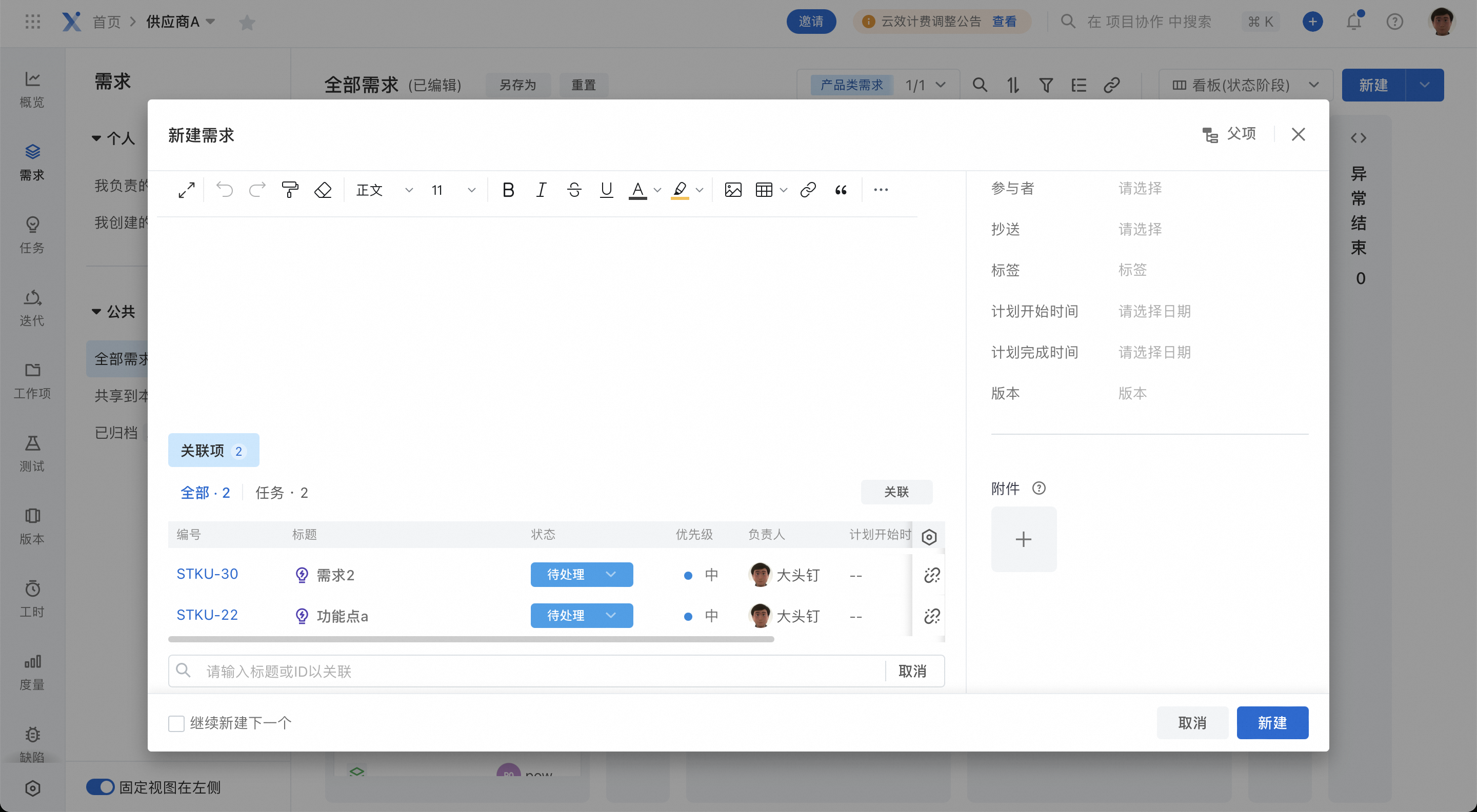
Task: Close the 新建需求 dialog
Action: [x=1299, y=134]
